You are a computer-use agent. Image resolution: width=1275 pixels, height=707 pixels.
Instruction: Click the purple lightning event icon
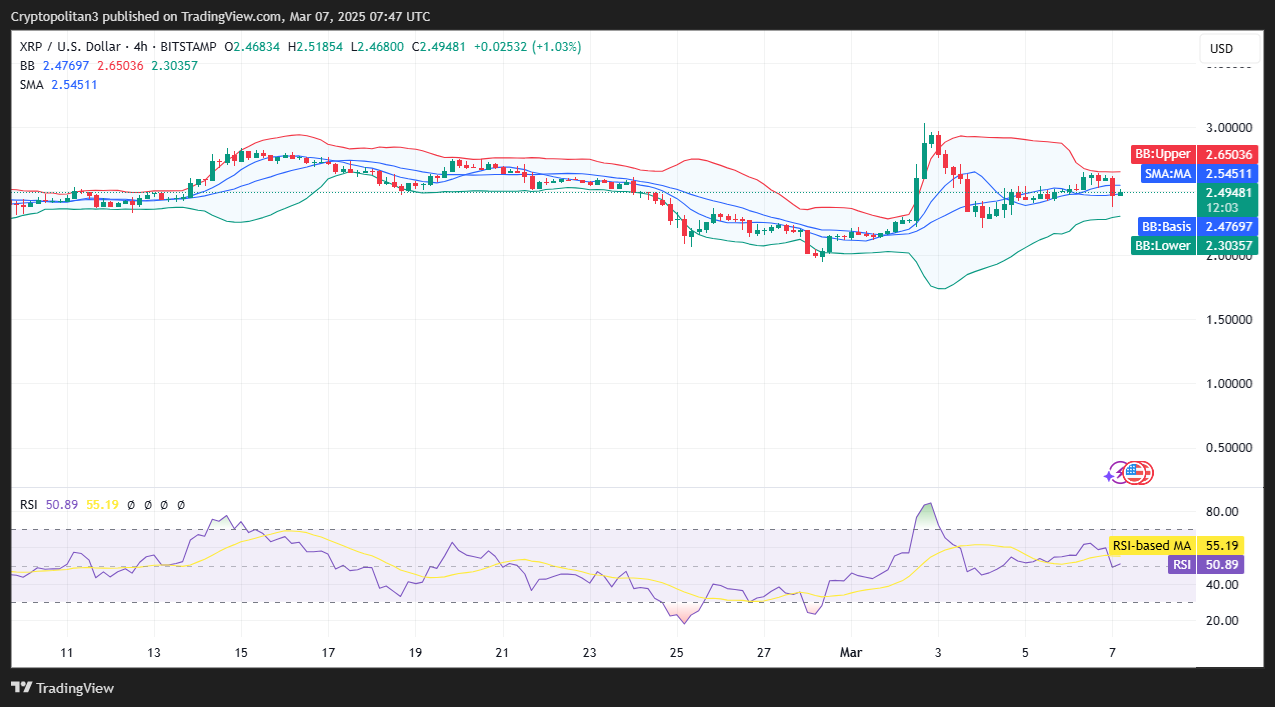(x=1119, y=474)
